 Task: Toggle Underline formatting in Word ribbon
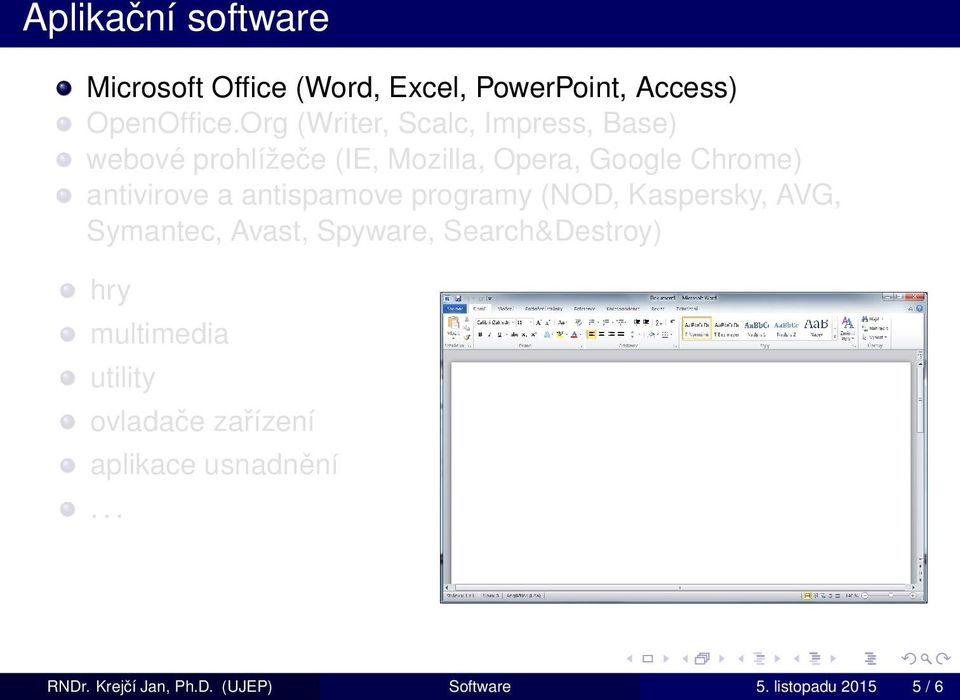(x=500, y=334)
